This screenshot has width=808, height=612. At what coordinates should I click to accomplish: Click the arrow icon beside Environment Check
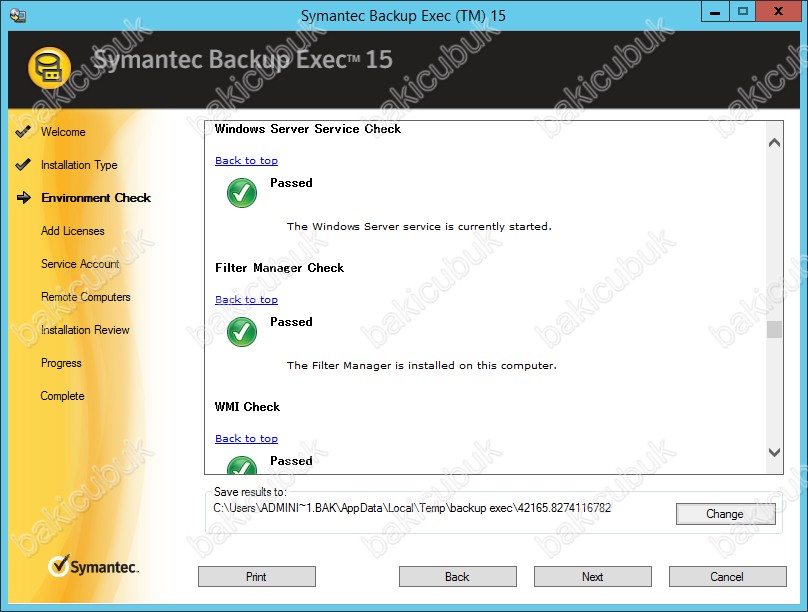[x=24, y=197]
